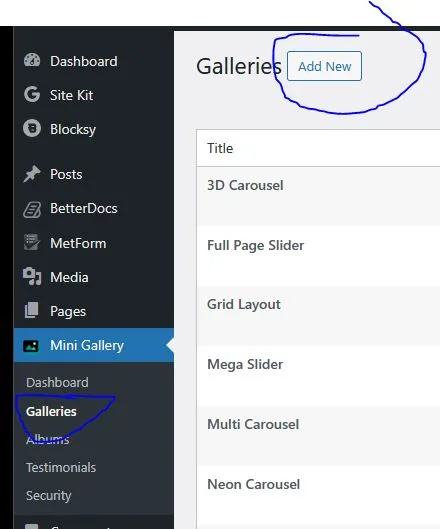This screenshot has height=529, width=440.
Task: Open the Neon Carousel gallery
Action: click(x=253, y=484)
